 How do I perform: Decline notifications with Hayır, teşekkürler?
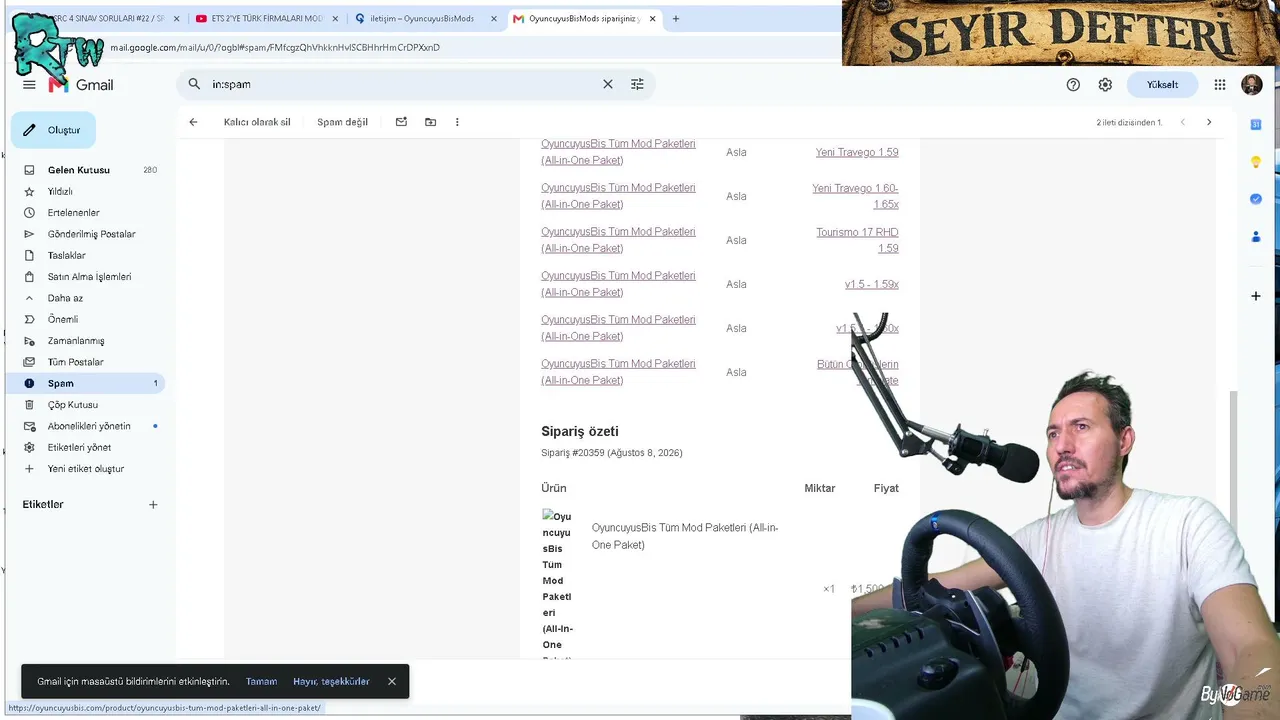(331, 682)
